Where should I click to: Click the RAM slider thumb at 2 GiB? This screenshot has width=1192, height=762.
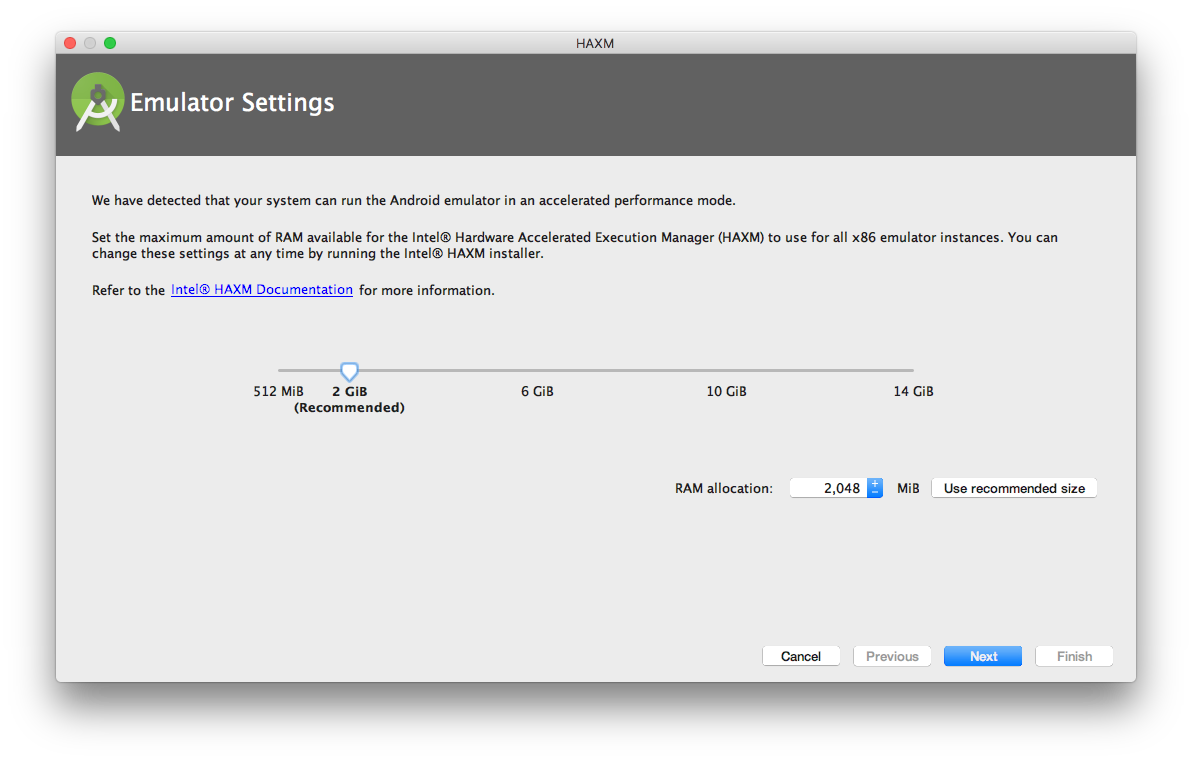(349, 371)
